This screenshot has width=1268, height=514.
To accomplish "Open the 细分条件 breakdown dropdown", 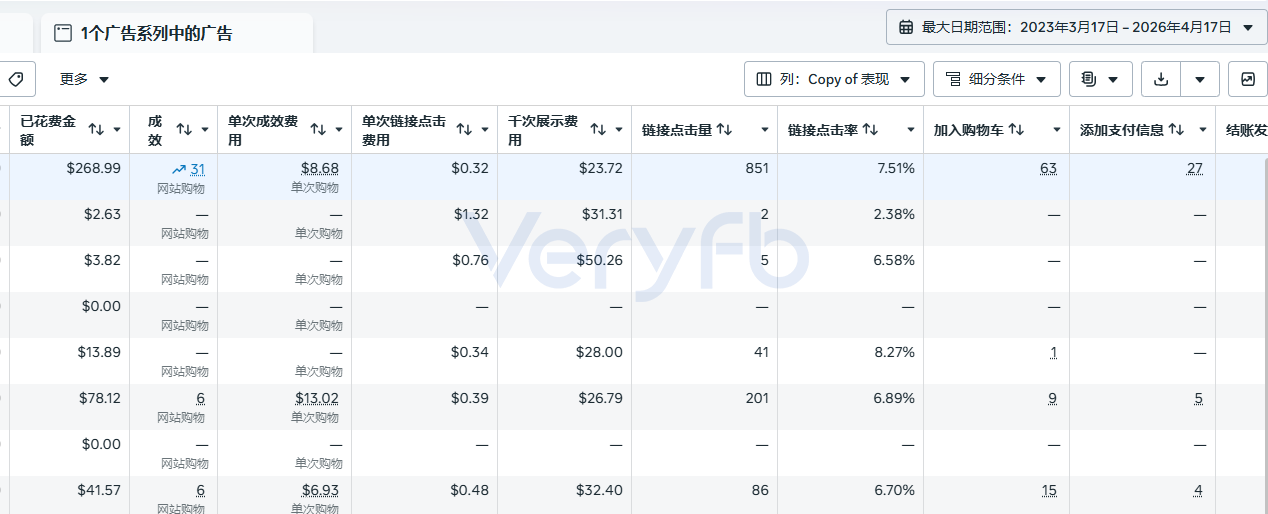I will (x=996, y=79).
